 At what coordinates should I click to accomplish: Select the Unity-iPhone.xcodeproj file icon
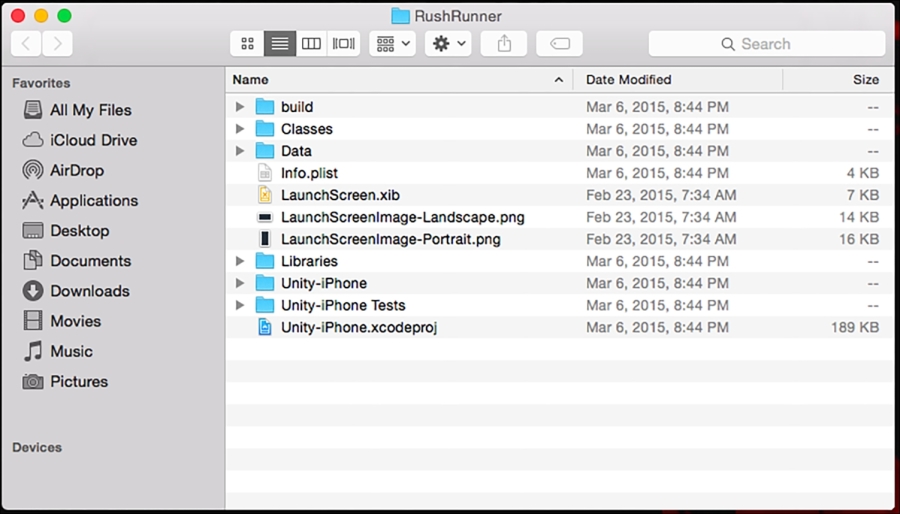pos(265,328)
